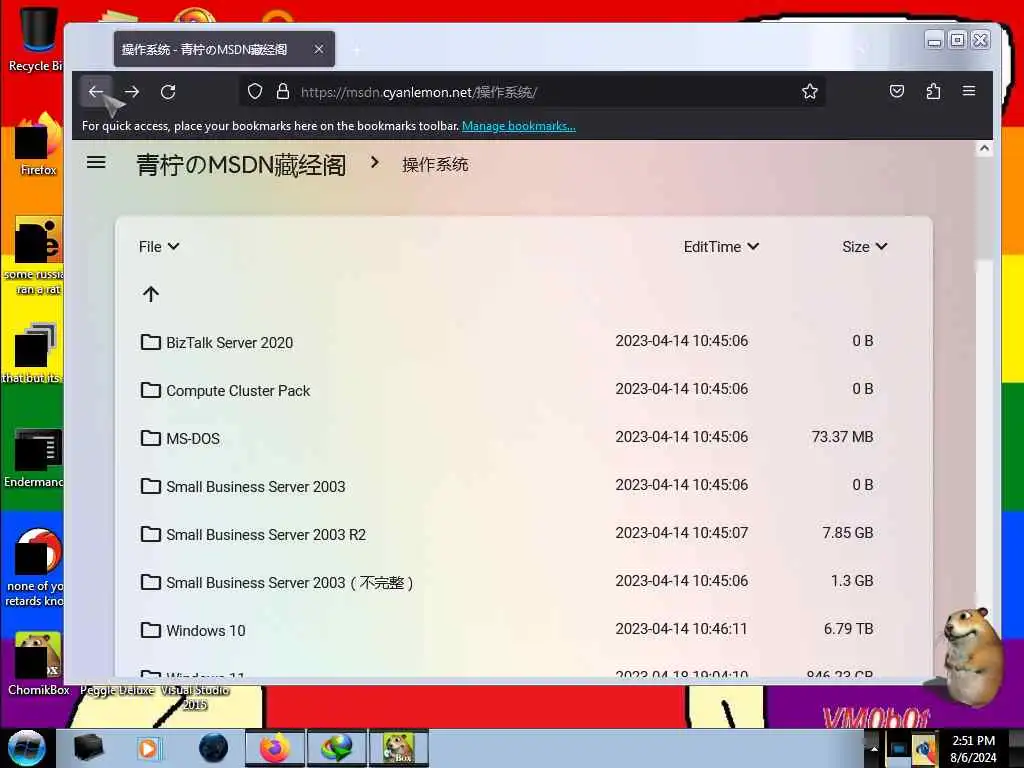Viewport: 1024px width, 768px height.
Task: Open the Pocket save icon
Action: [x=897, y=91]
